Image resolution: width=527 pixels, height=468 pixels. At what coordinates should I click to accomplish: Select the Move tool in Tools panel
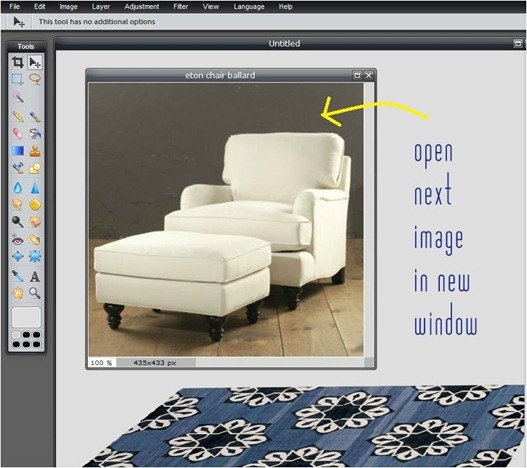pos(35,62)
